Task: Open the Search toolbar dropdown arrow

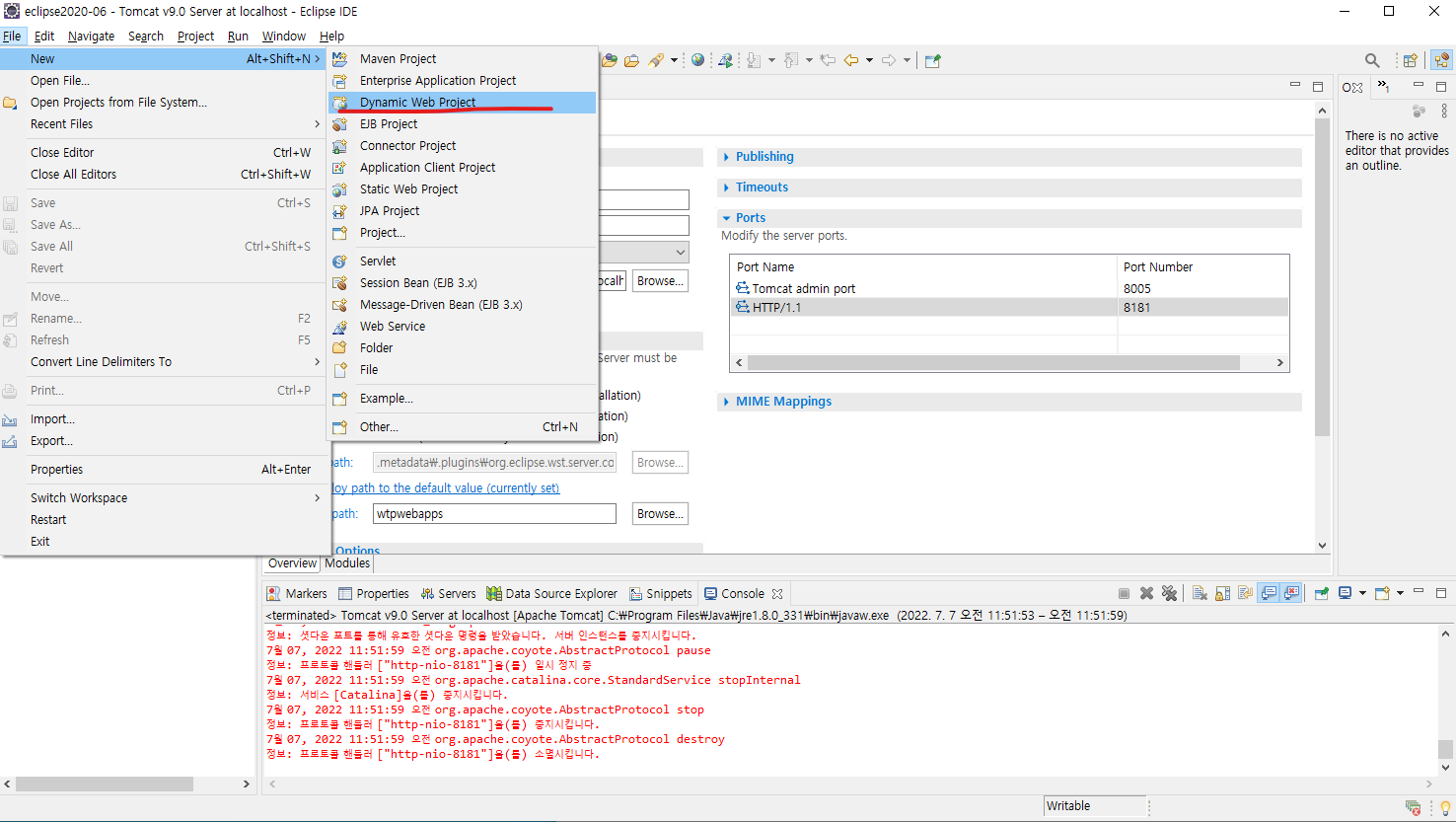Action: point(674,60)
